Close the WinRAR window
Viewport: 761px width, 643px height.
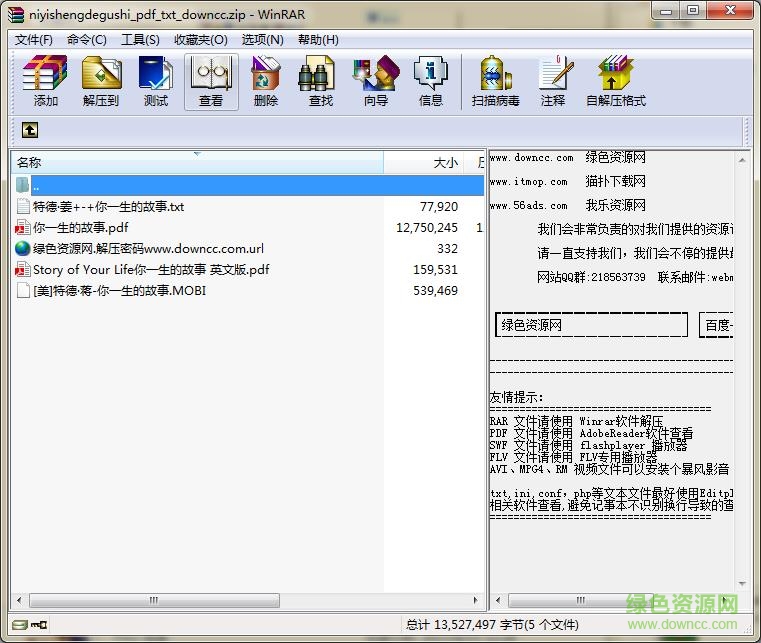click(729, 11)
